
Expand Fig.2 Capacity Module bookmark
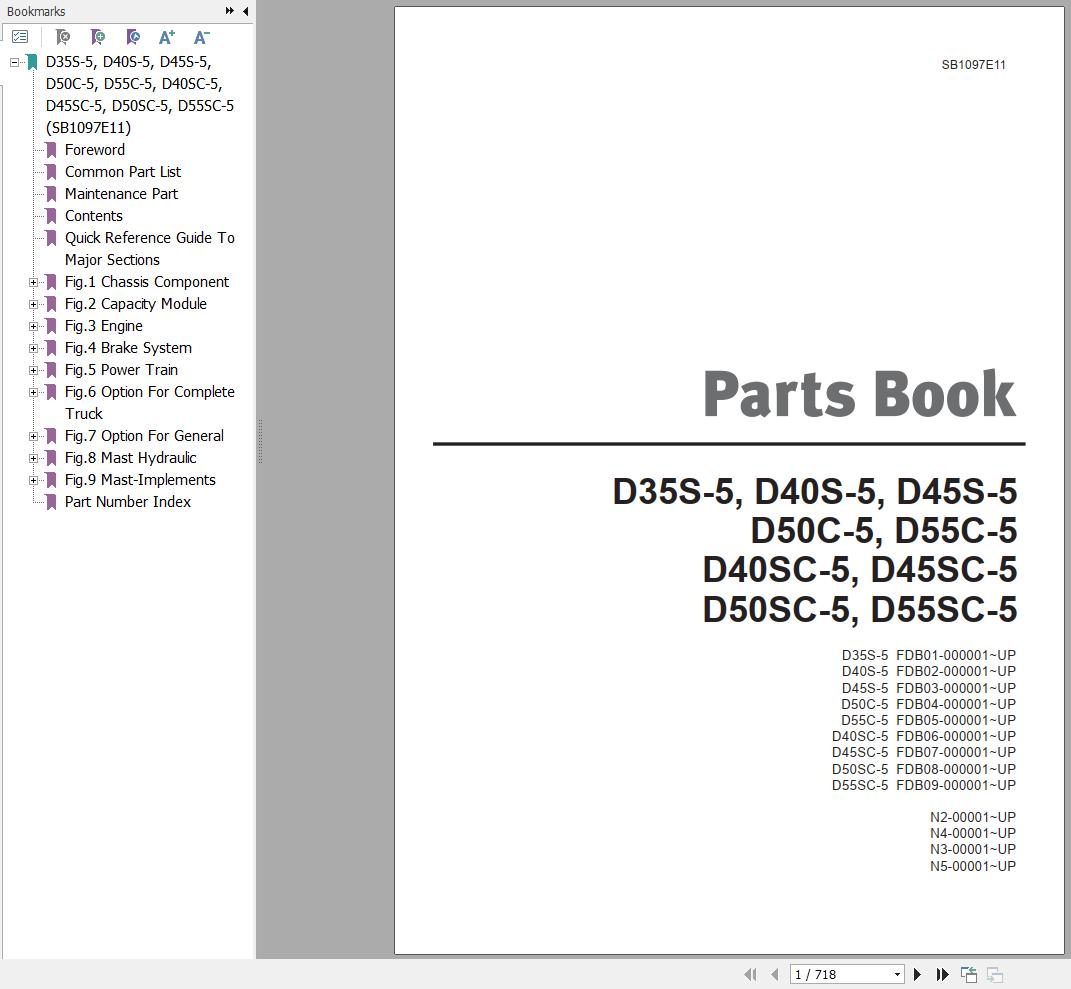pyautogui.click(x=33, y=304)
